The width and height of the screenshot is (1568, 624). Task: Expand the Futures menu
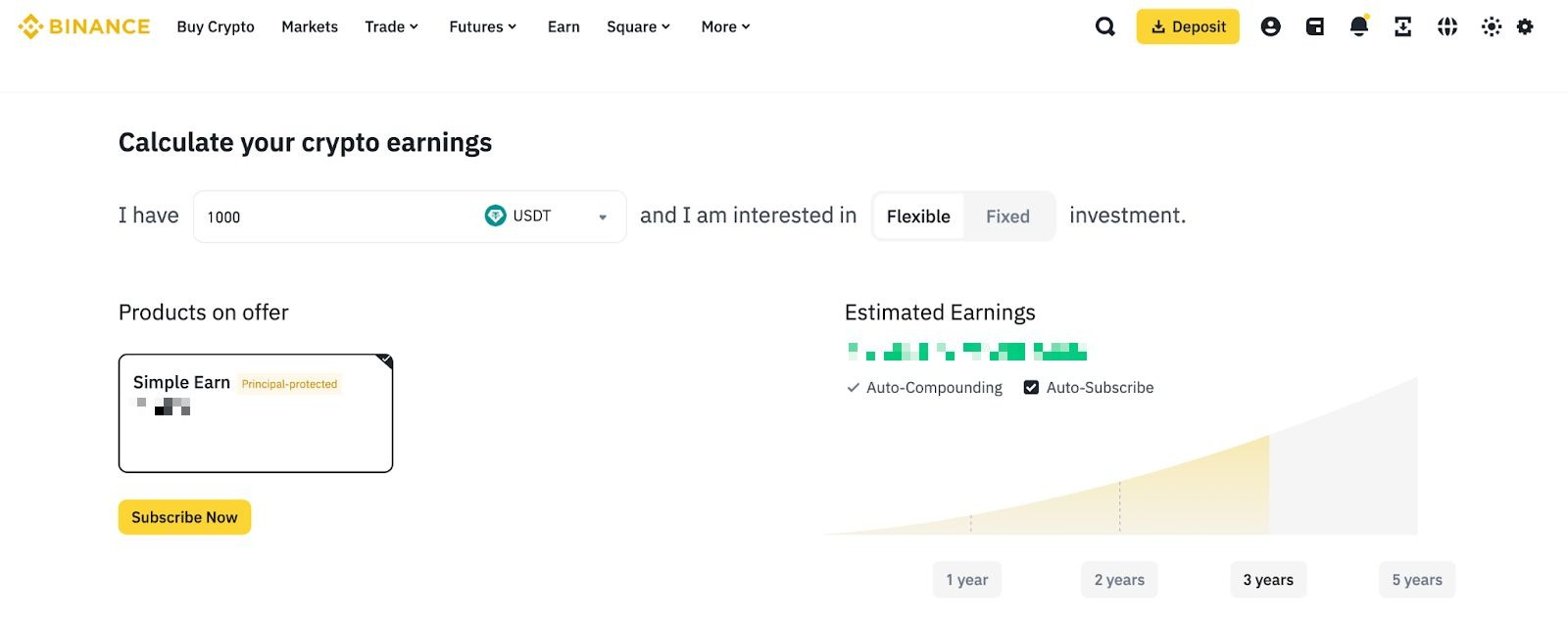tap(482, 26)
